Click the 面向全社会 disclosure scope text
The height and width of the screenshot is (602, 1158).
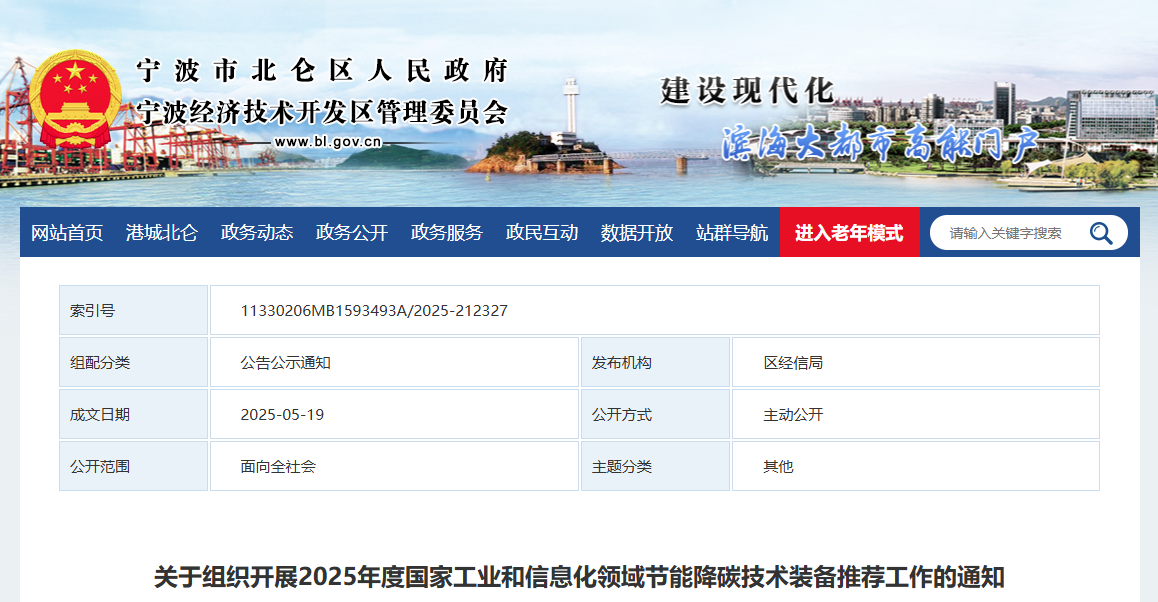click(x=280, y=466)
